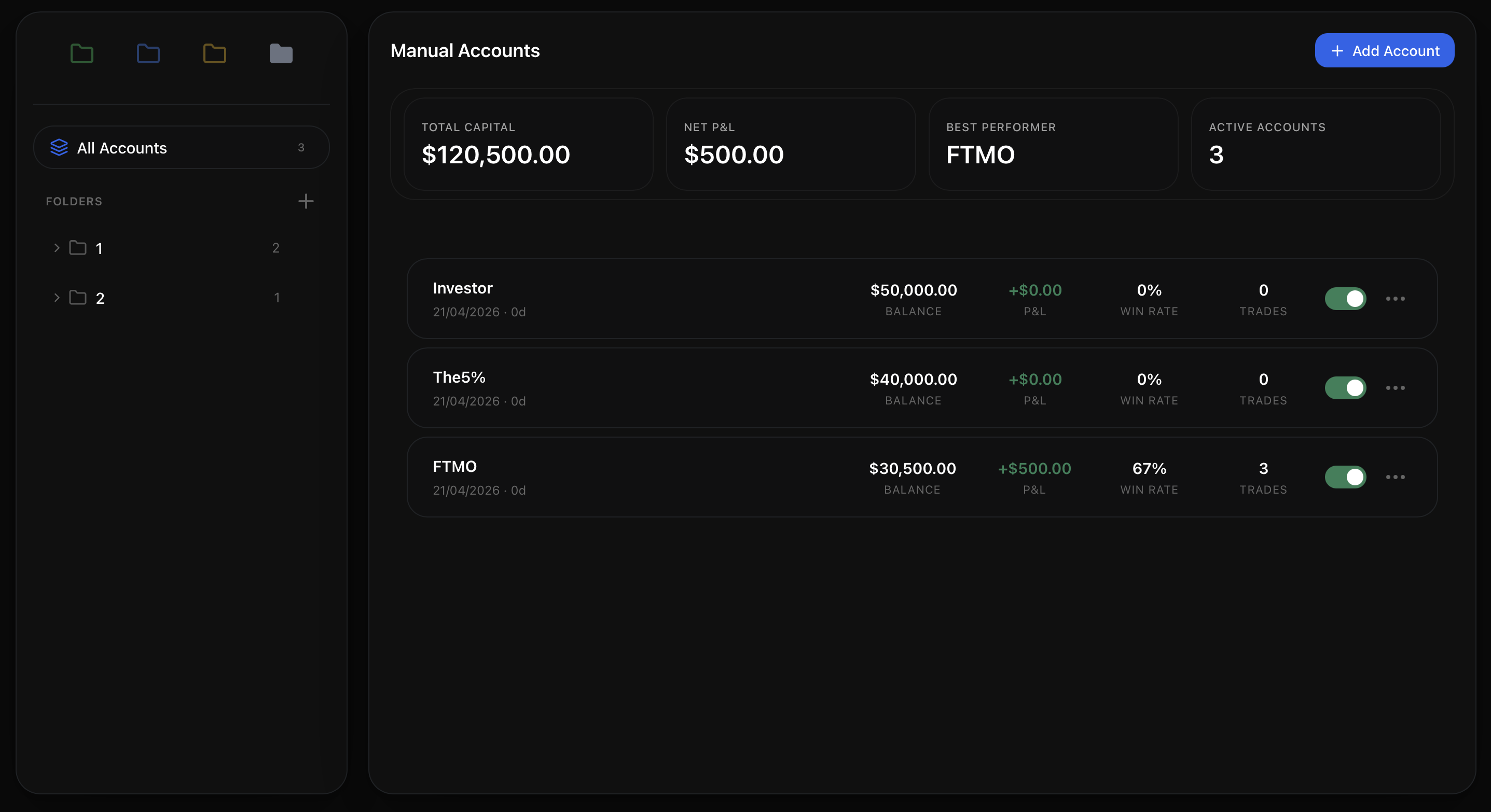Viewport: 1491px width, 812px height.
Task: Click folder 2 item count 1
Action: click(277, 297)
